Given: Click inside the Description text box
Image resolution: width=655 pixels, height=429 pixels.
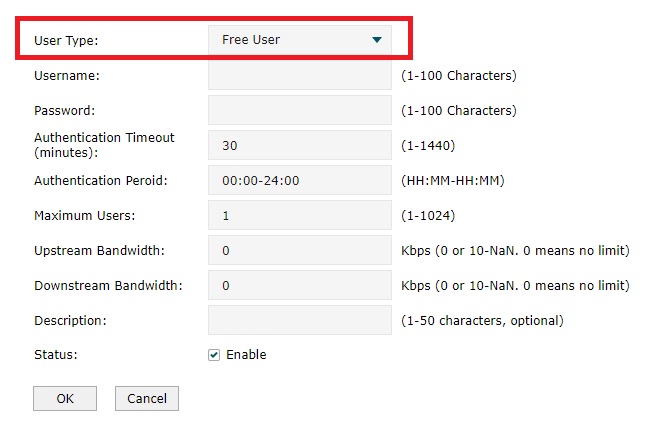Looking at the screenshot, I should coord(299,320).
